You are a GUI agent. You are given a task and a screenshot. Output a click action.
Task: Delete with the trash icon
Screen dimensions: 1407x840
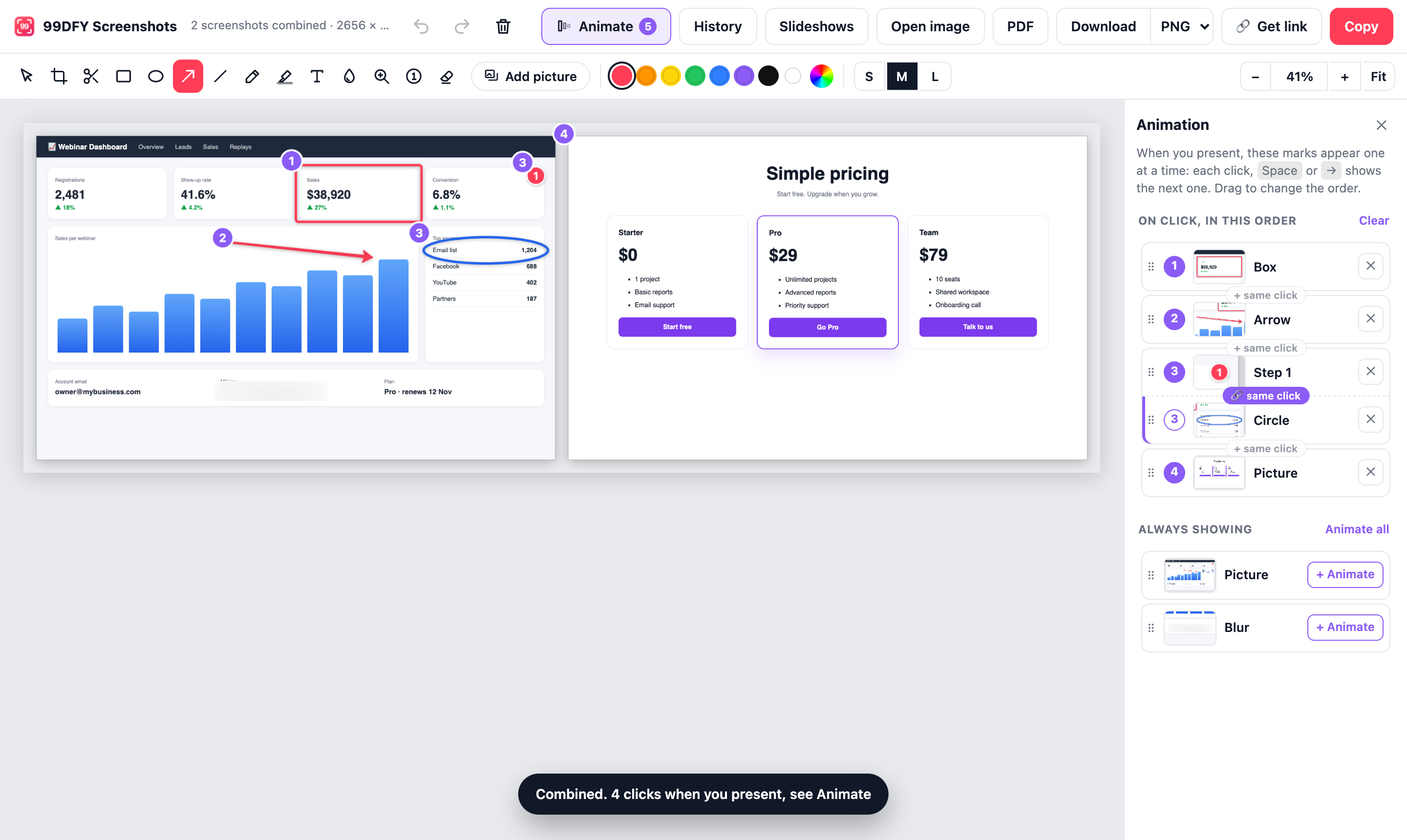point(503,26)
